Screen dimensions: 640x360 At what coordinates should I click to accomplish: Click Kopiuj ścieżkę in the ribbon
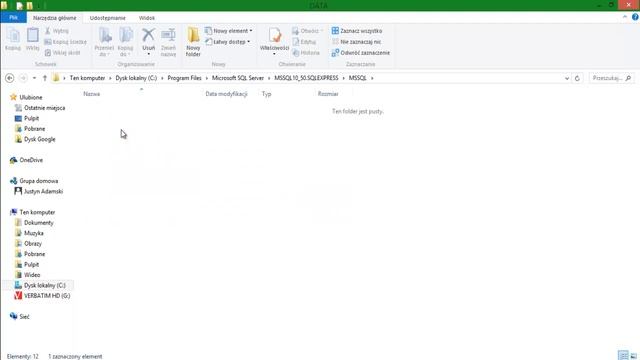[x=65, y=42]
